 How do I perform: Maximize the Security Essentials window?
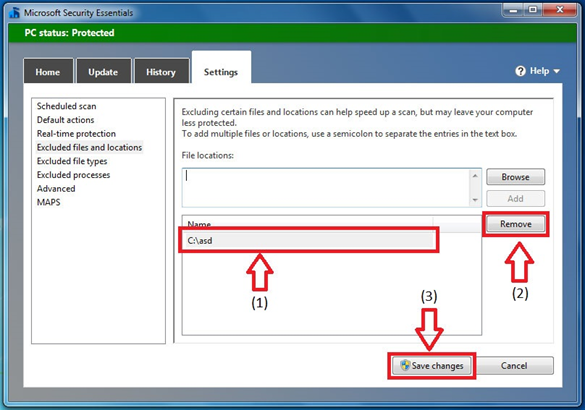click(533, 10)
